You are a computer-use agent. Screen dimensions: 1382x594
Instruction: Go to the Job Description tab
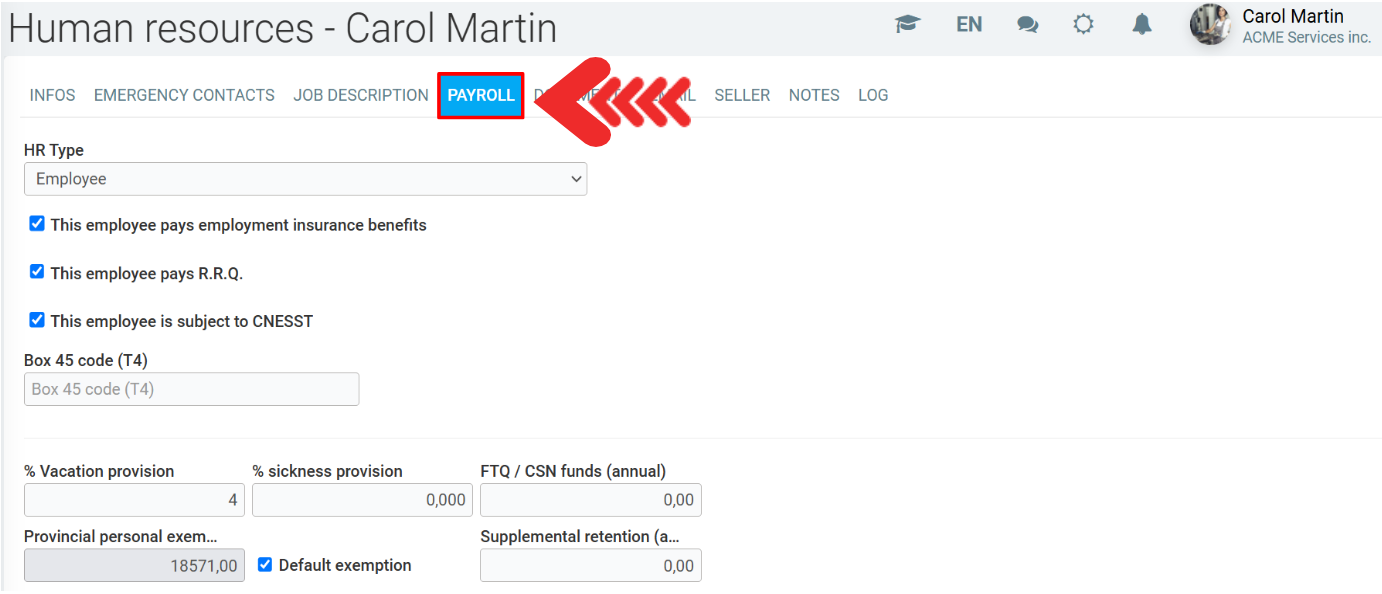pyautogui.click(x=361, y=95)
